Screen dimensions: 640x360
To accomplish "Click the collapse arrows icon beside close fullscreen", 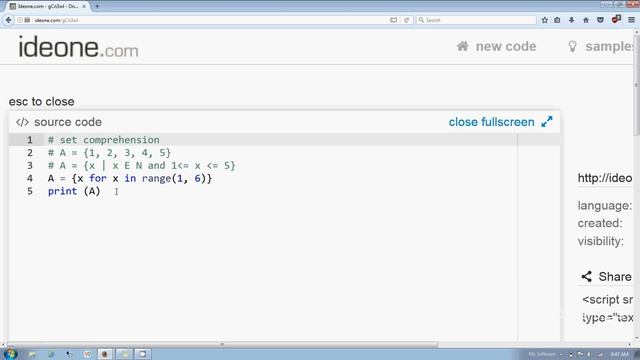I will (x=547, y=122).
